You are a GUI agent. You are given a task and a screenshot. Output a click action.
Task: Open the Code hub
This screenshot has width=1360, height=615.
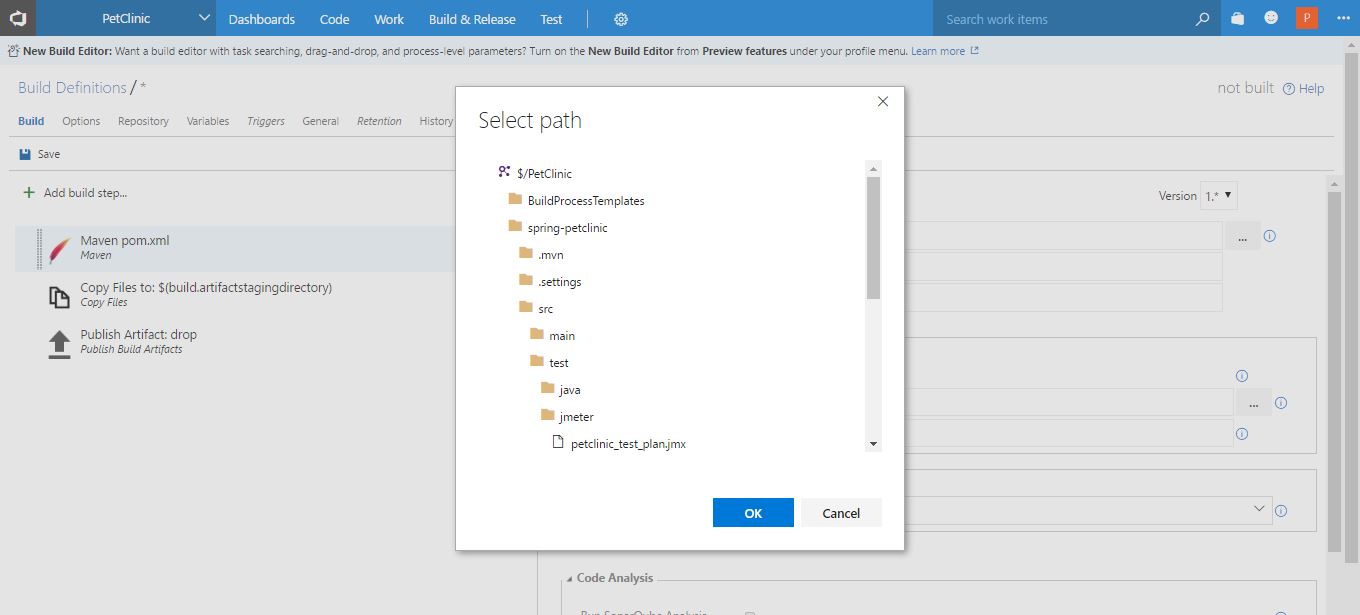334,19
